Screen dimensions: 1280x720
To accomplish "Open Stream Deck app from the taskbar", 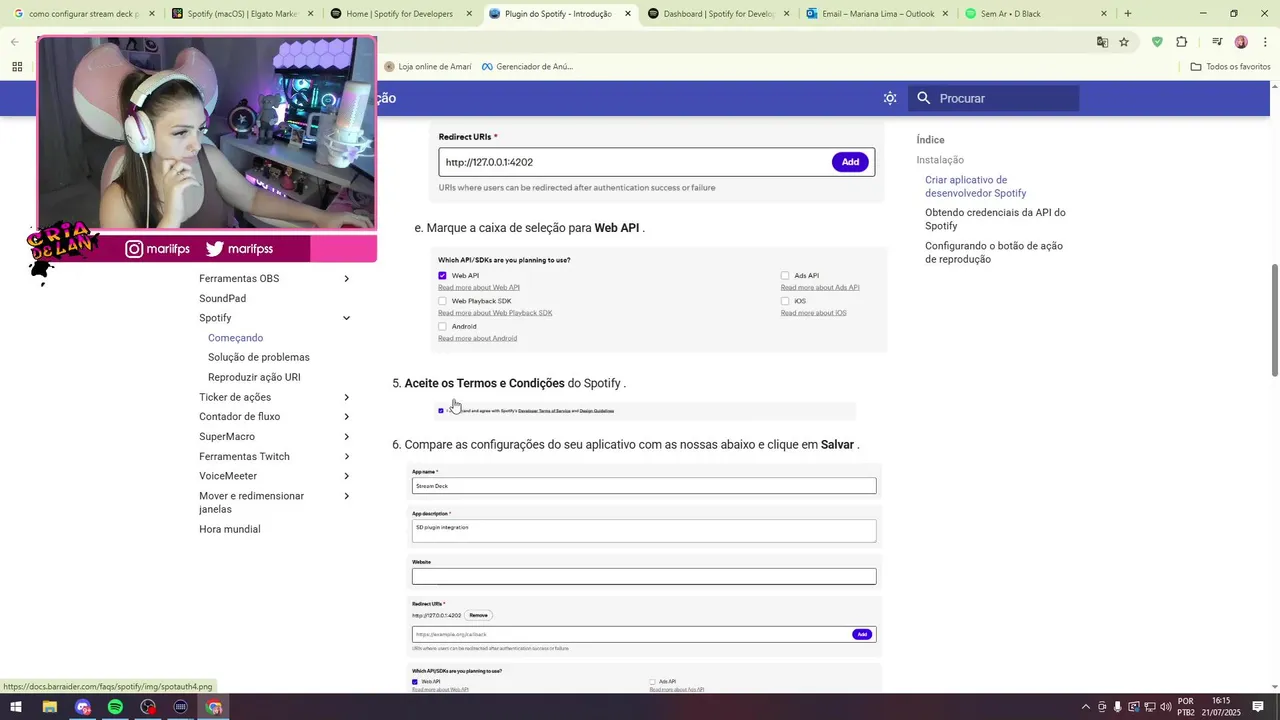I will pos(181,707).
